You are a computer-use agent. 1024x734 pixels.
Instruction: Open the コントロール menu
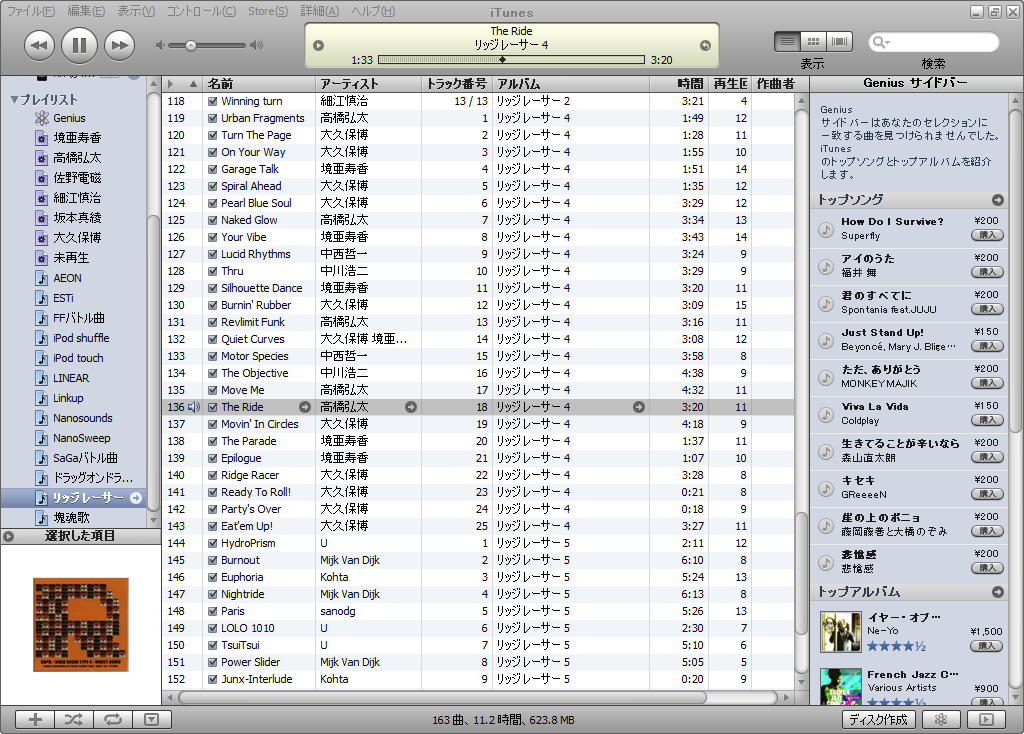point(201,11)
